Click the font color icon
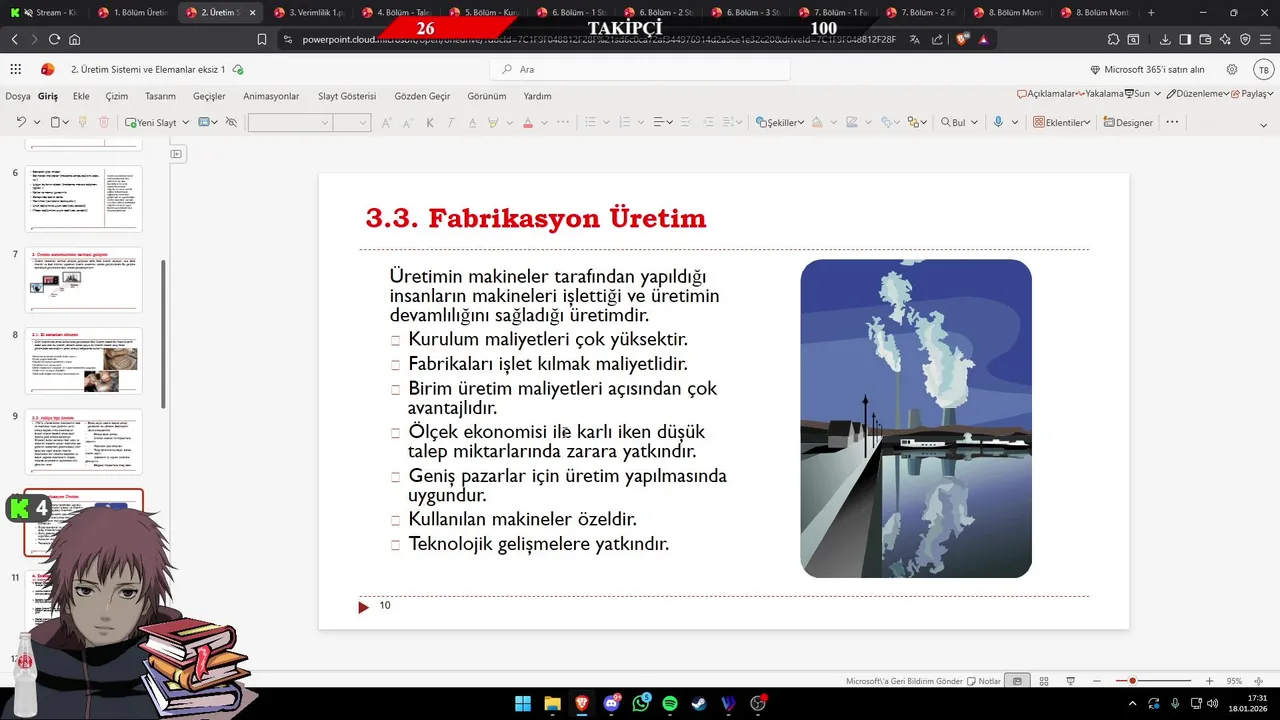The image size is (1280, 720). pyautogui.click(x=528, y=122)
